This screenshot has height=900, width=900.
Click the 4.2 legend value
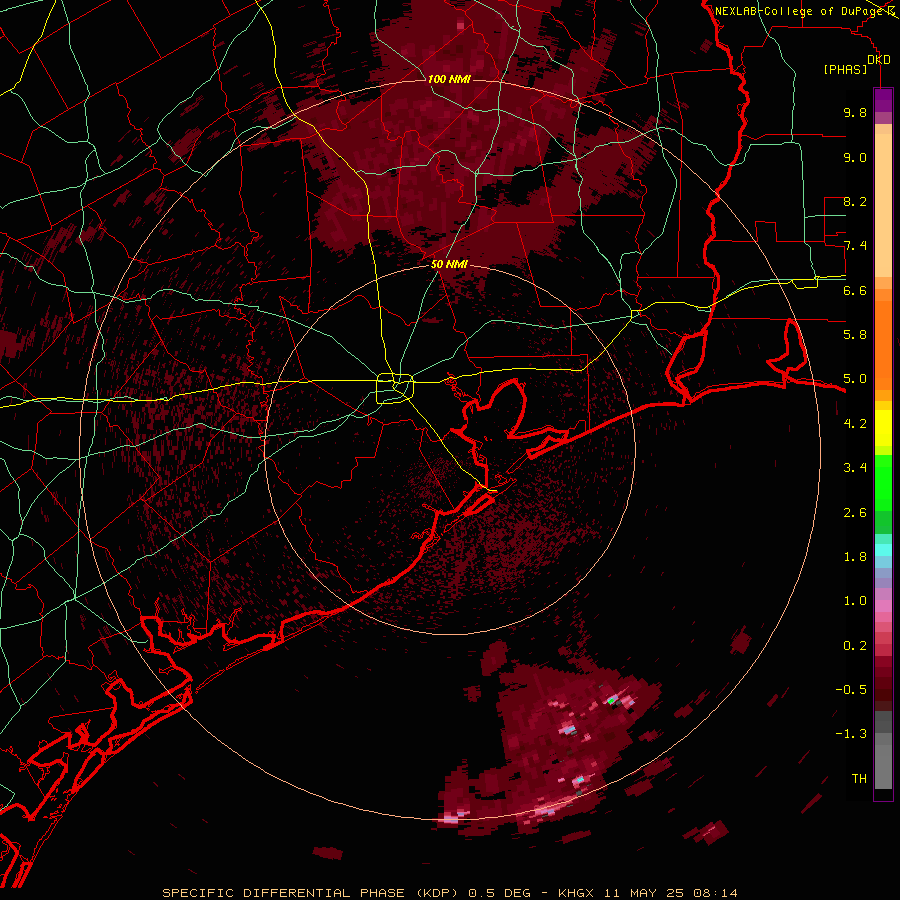(x=855, y=424)
